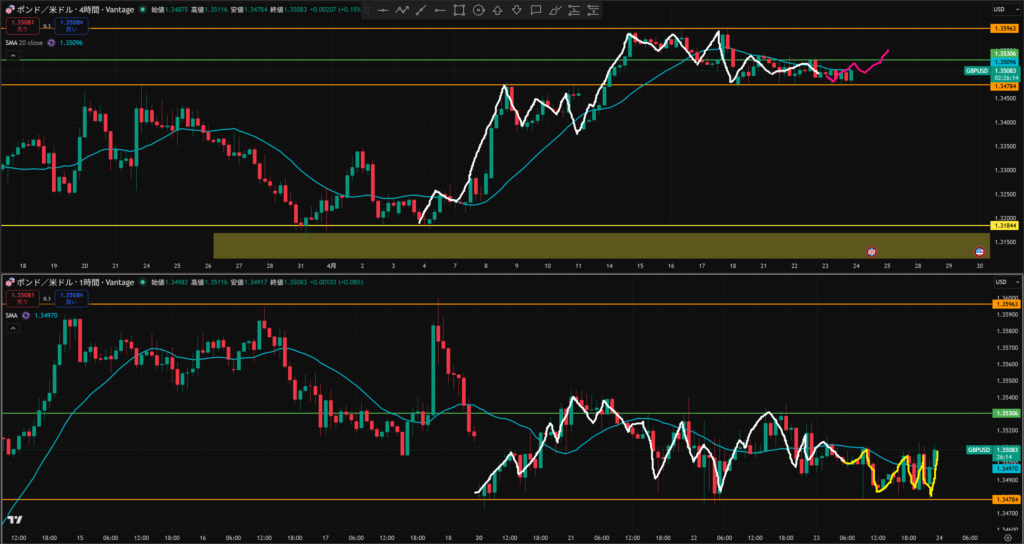Select the arrow down marker tool
Viewport: 1024px width, 544px height.
point(517,10)
